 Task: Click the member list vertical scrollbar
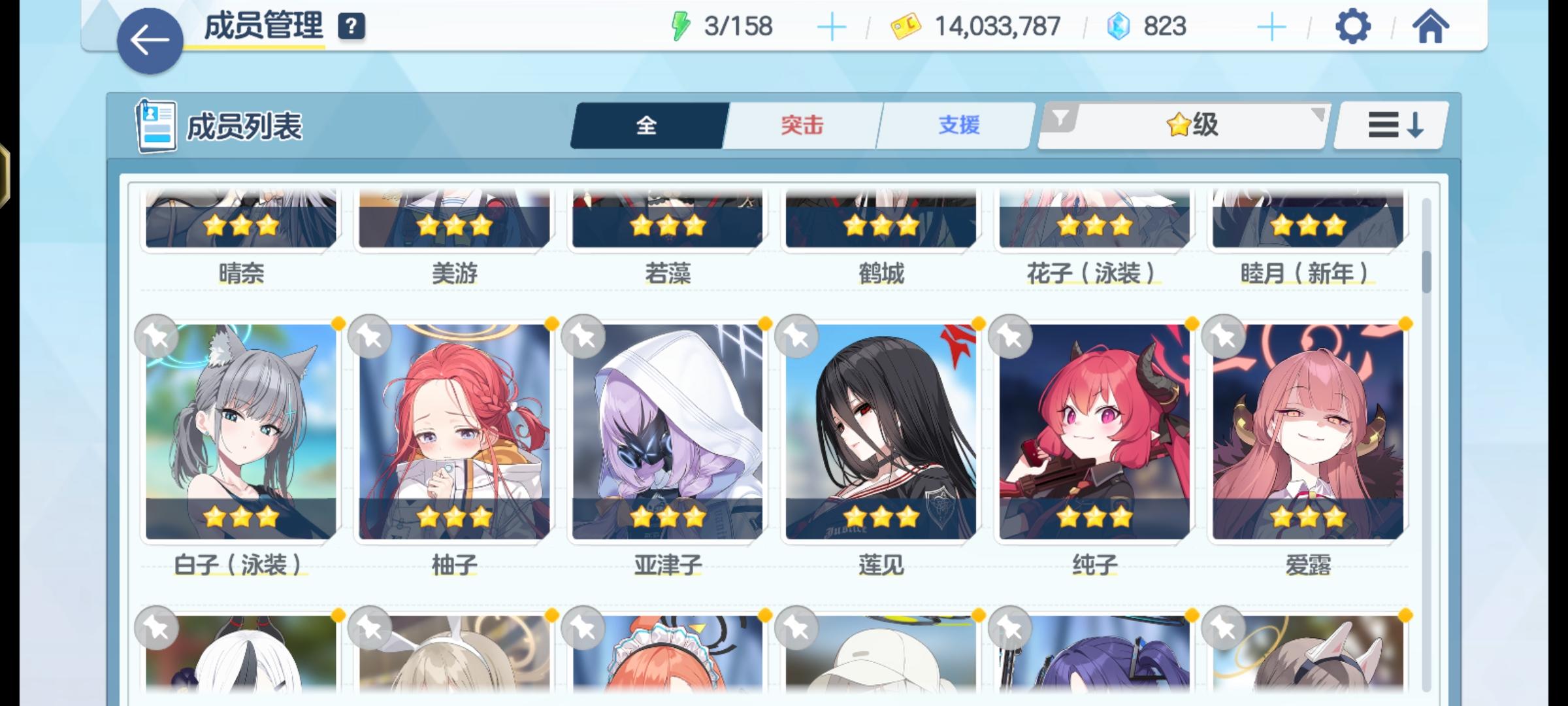click(1426, 445)
